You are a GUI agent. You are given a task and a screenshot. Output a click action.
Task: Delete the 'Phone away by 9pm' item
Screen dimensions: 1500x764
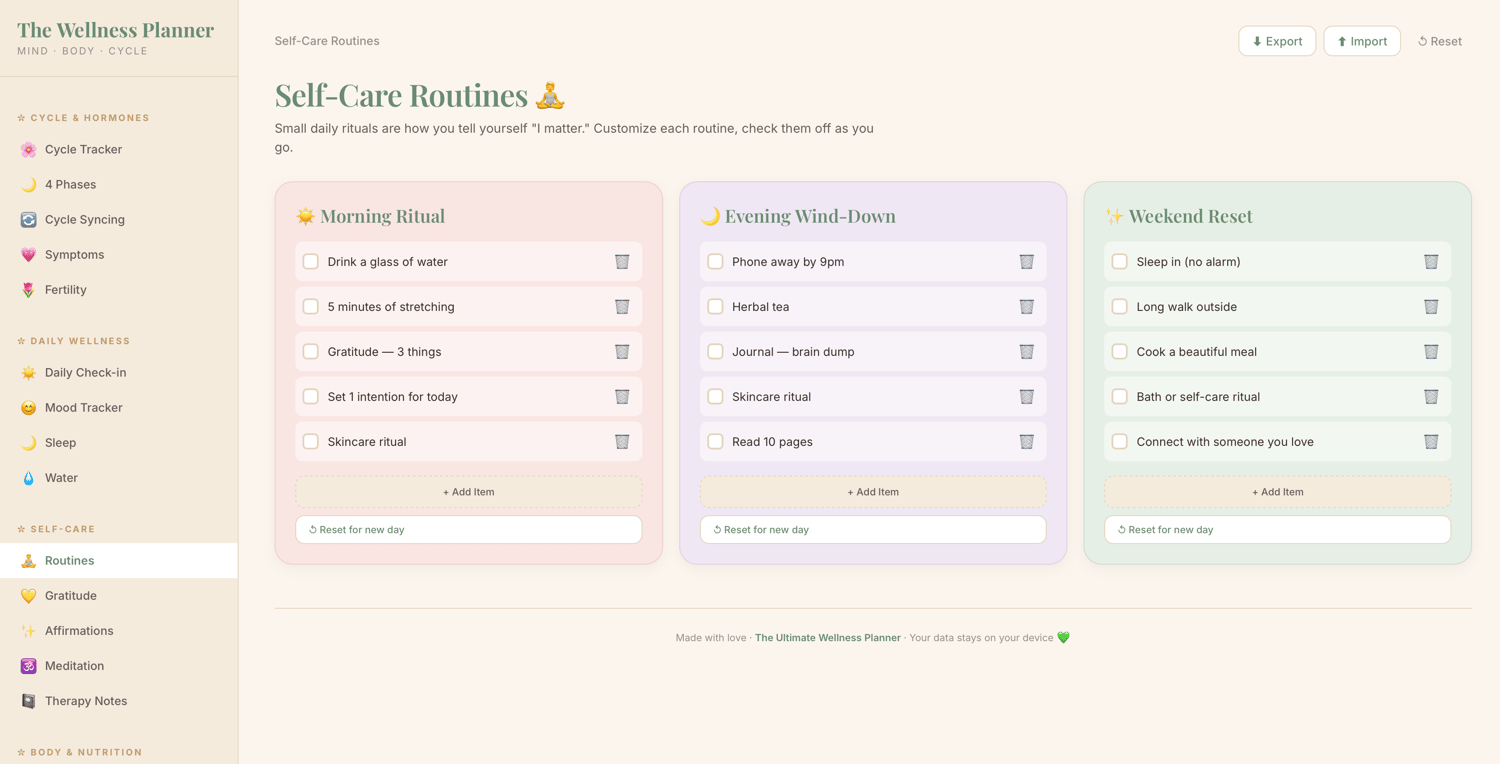tap(1026, 262)
